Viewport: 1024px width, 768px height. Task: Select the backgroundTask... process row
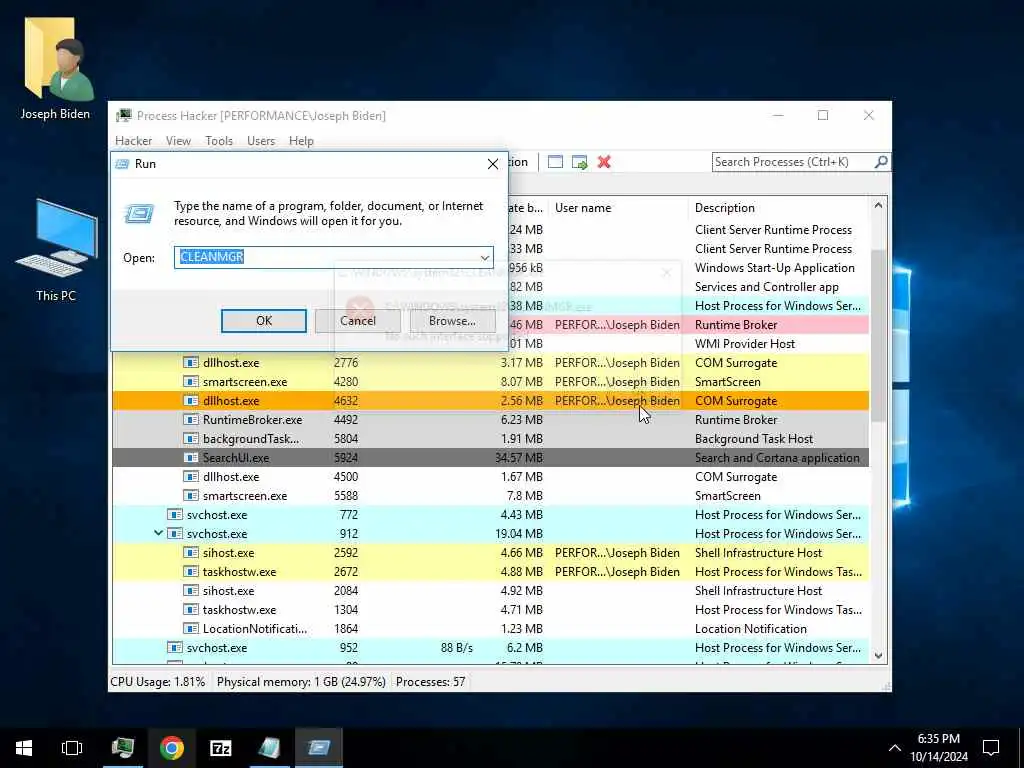click(x=490, y=439)
